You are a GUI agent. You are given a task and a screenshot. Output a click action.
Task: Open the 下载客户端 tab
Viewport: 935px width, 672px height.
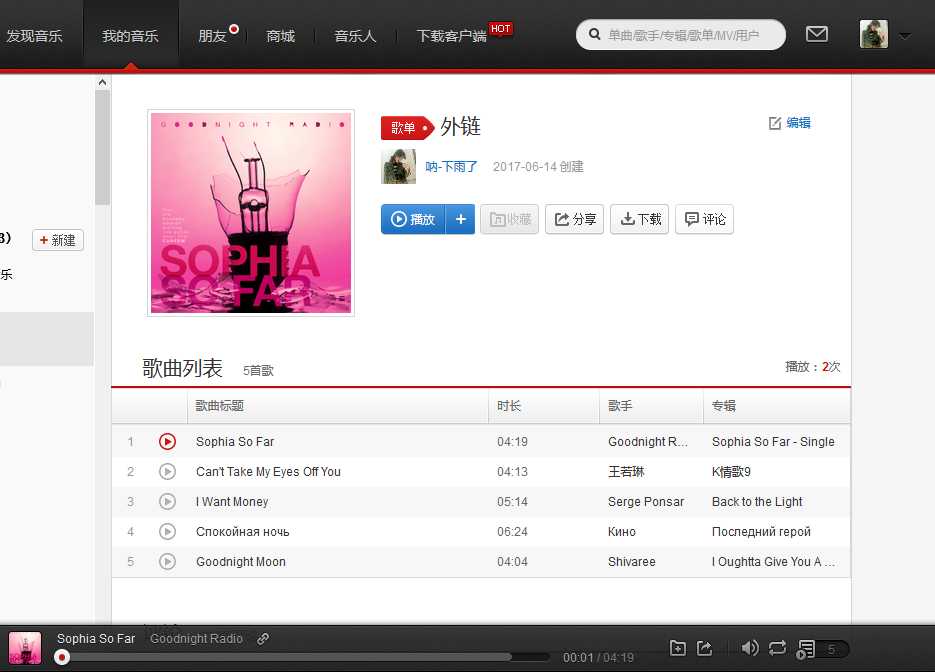[x=451, y=36]
